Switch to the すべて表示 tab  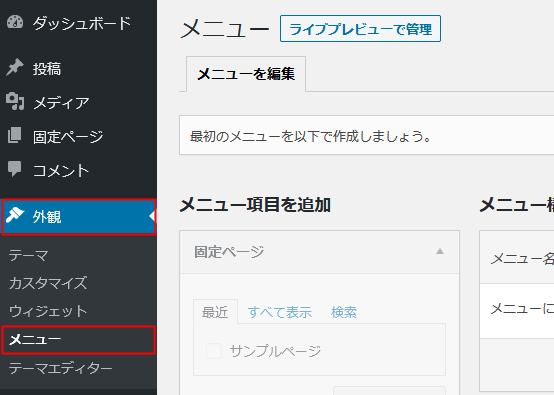279,312
